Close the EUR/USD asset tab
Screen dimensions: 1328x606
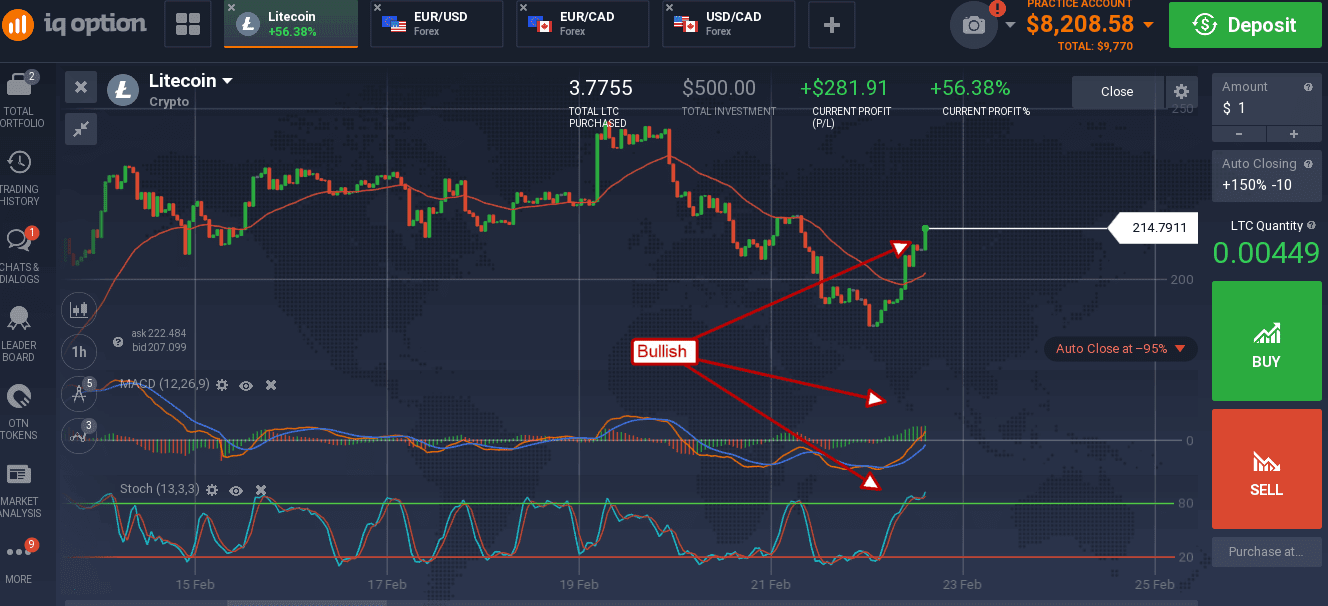pos(377,8)
